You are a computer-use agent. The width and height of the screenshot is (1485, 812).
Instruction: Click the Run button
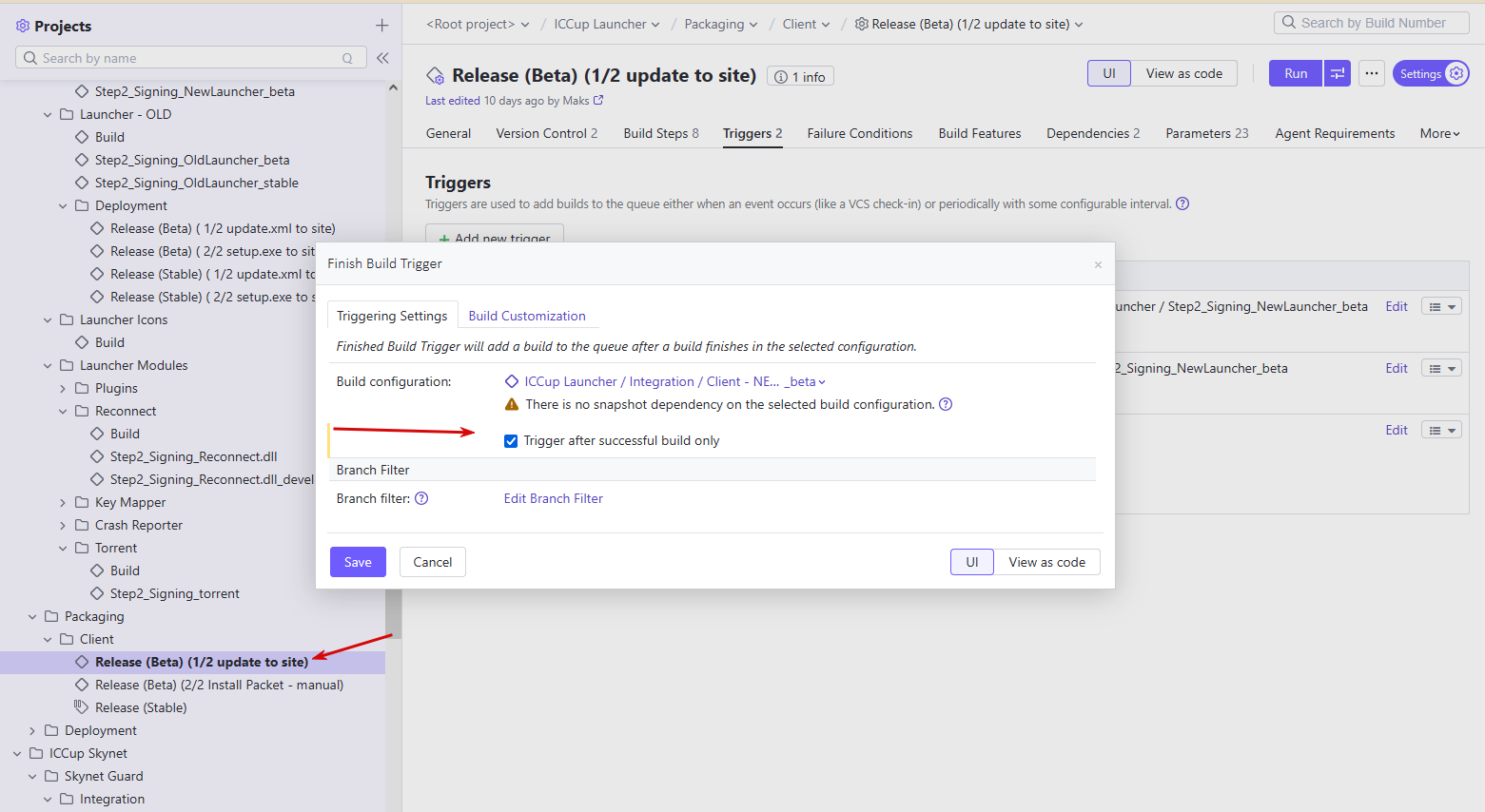(1296, 73)
